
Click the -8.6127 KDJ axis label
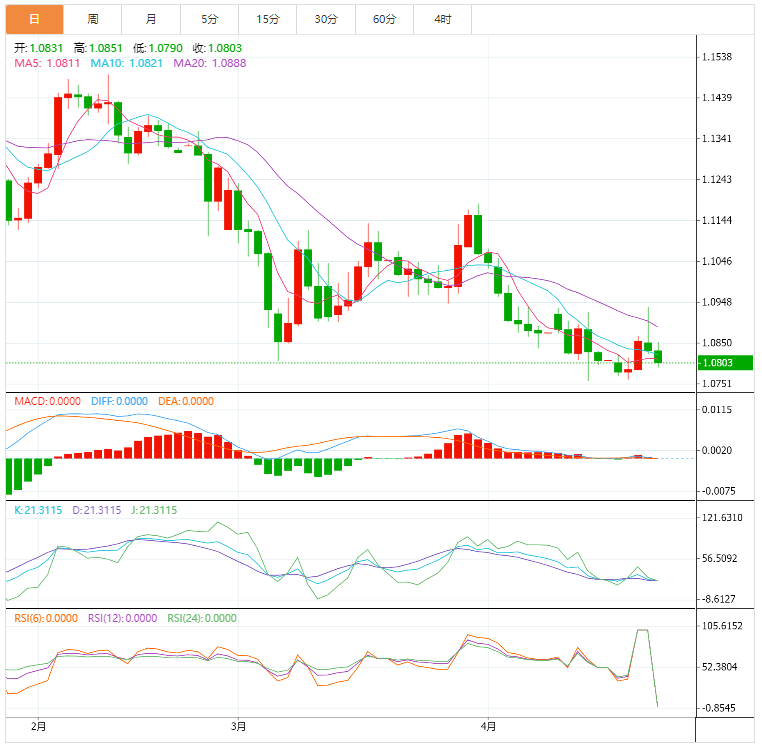click(x=718, y=599)
